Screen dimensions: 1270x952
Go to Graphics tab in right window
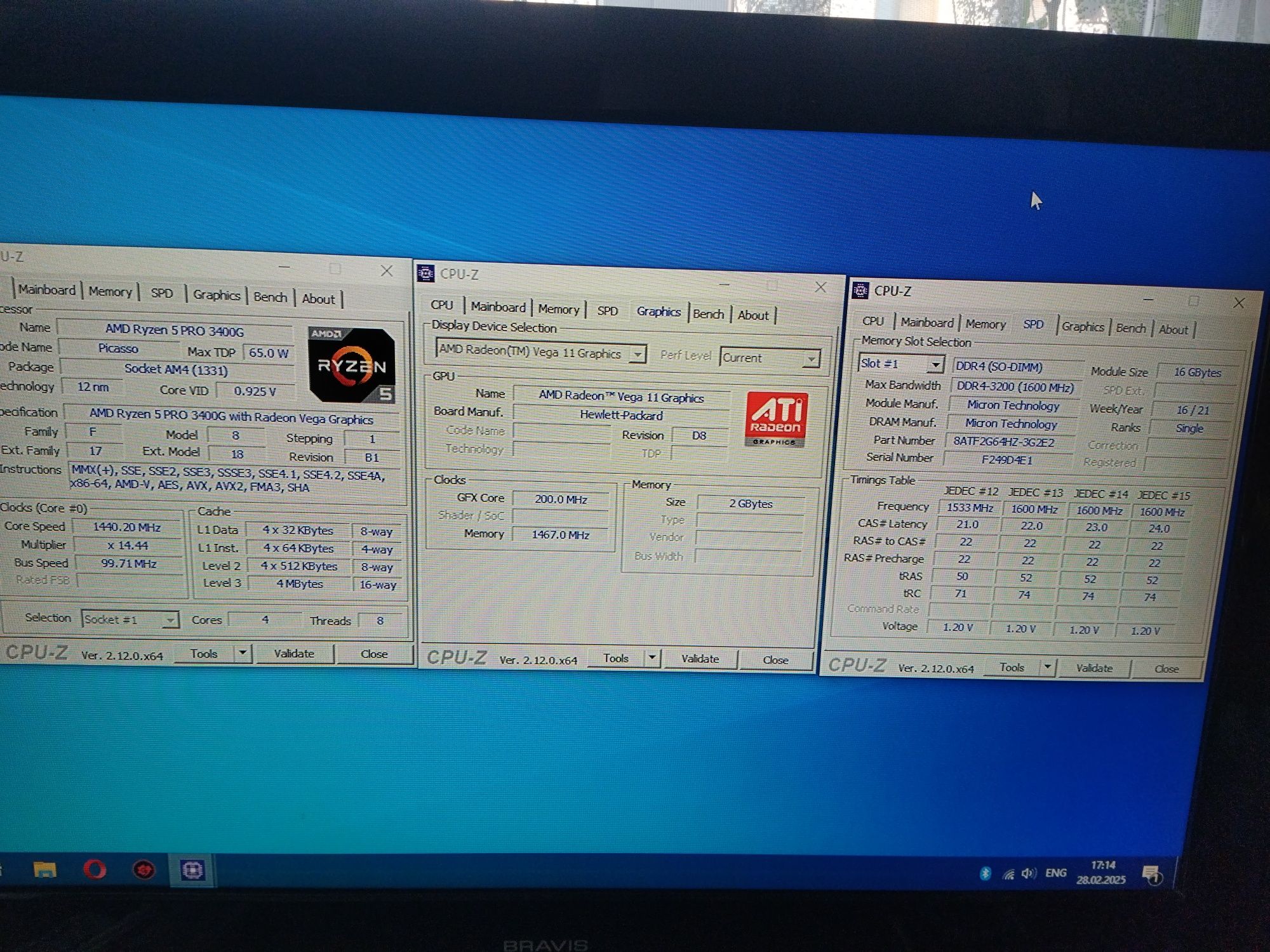pos(1083,327)
